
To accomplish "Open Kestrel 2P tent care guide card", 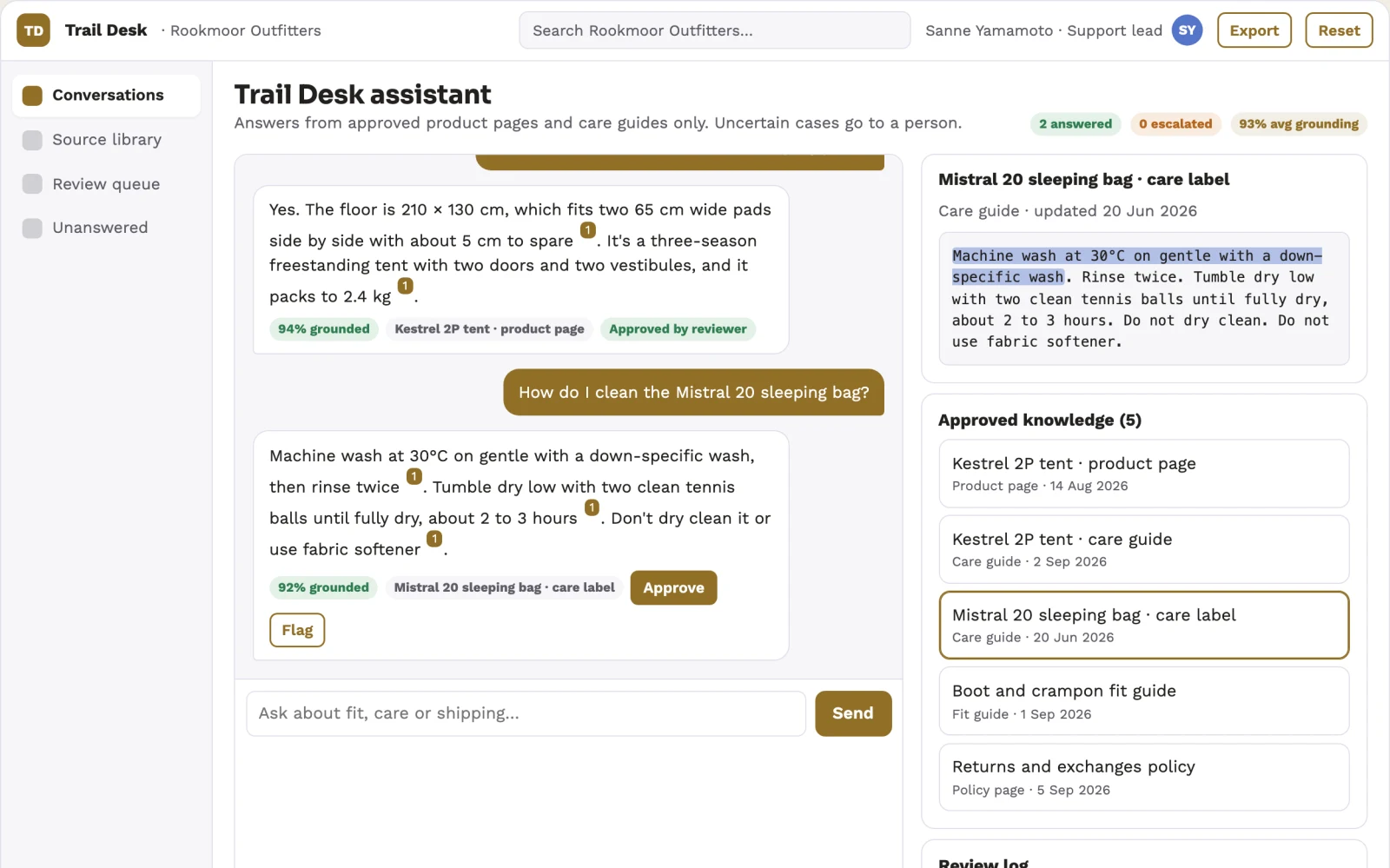I will pos(1143,549).
